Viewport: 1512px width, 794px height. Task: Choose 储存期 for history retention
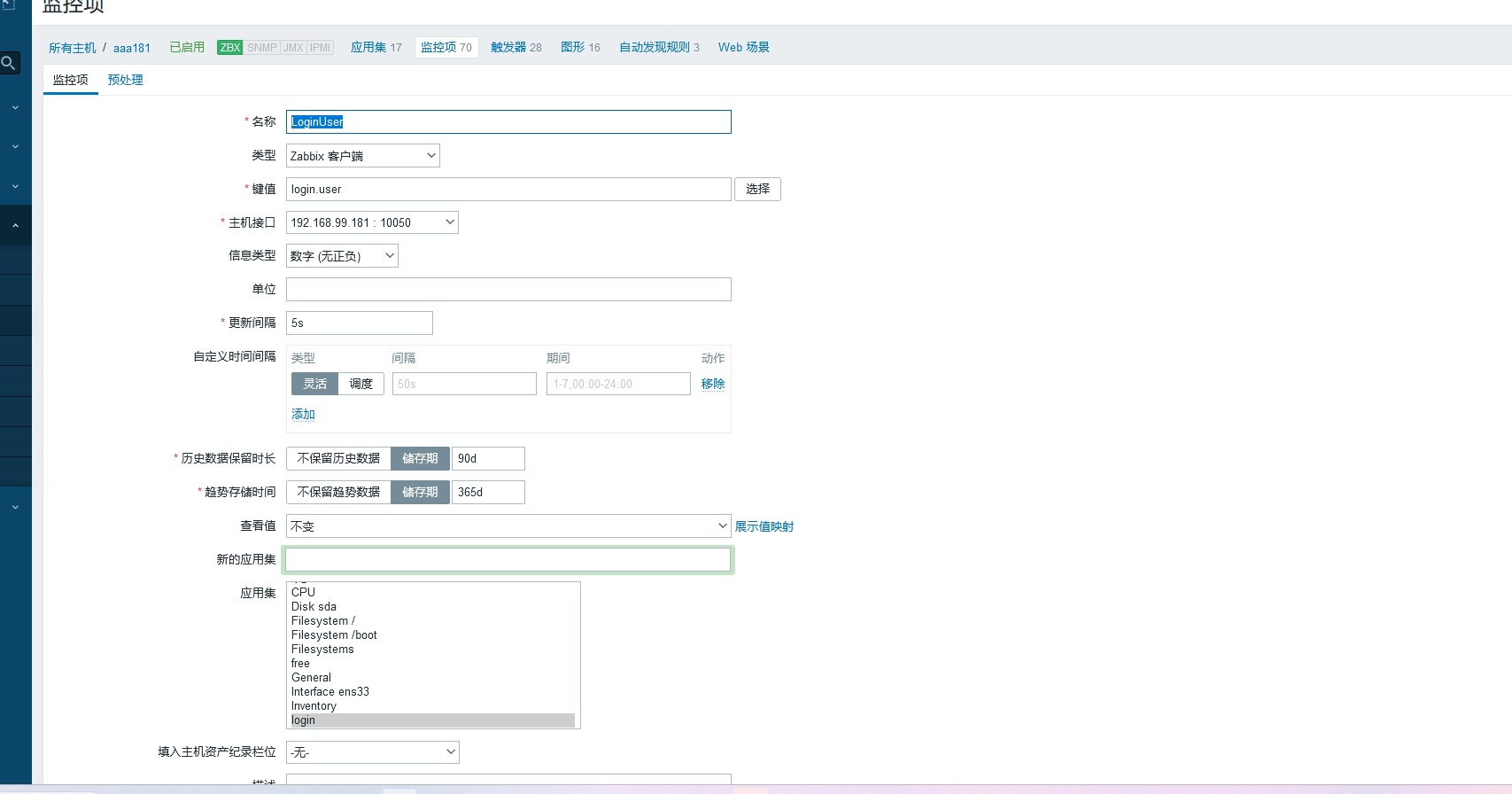click(x=420, y=458)
